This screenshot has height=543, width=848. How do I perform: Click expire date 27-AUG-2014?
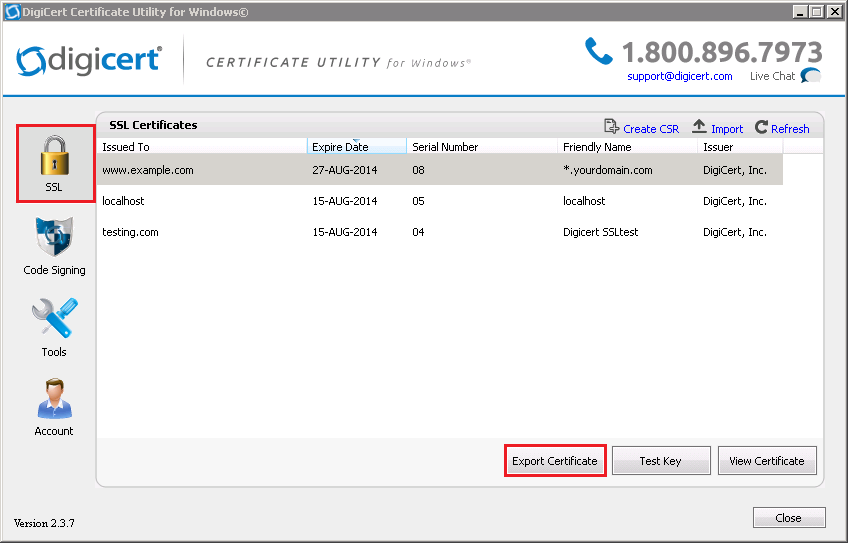pyautogui.click(x=344, y=170)
